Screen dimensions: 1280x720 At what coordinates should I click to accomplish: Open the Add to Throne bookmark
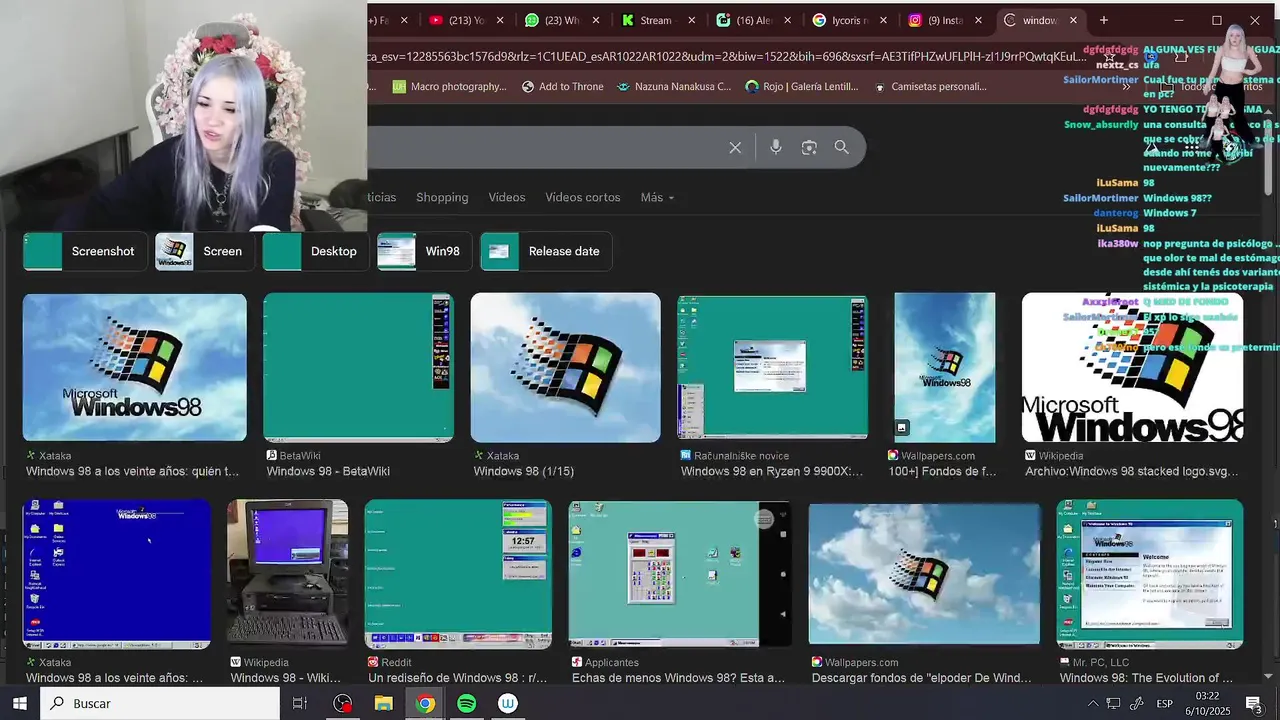[562, 87]
